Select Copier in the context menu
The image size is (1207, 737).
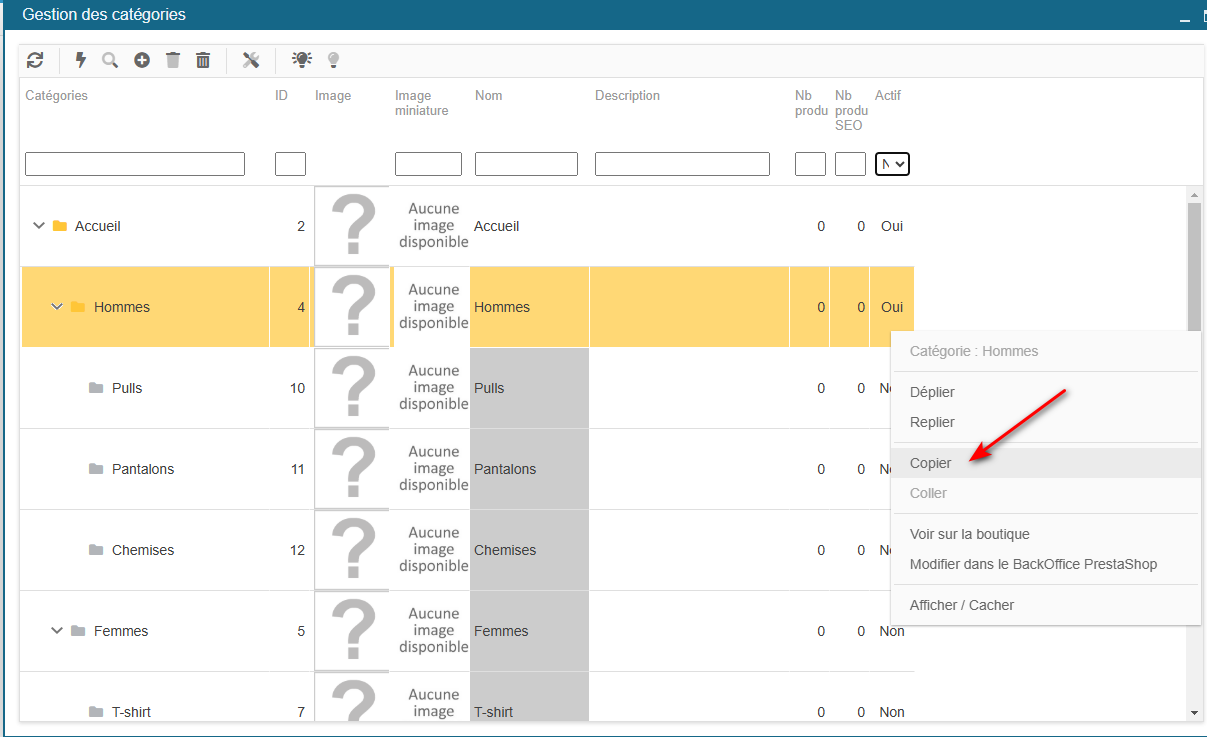tap(931, 463)
